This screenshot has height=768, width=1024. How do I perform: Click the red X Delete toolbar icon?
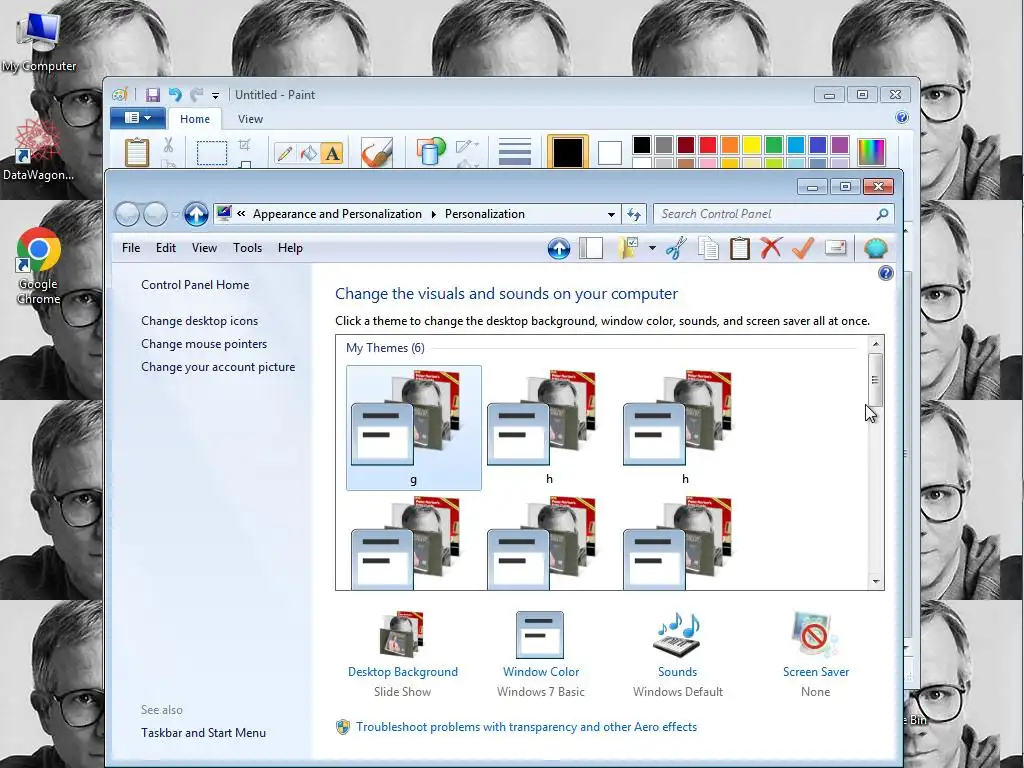(771, 248)
